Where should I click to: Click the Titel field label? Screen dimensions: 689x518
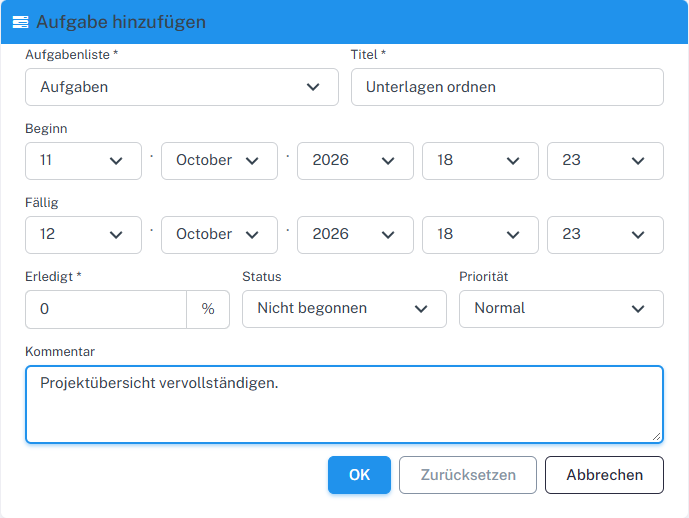[368, 54]
